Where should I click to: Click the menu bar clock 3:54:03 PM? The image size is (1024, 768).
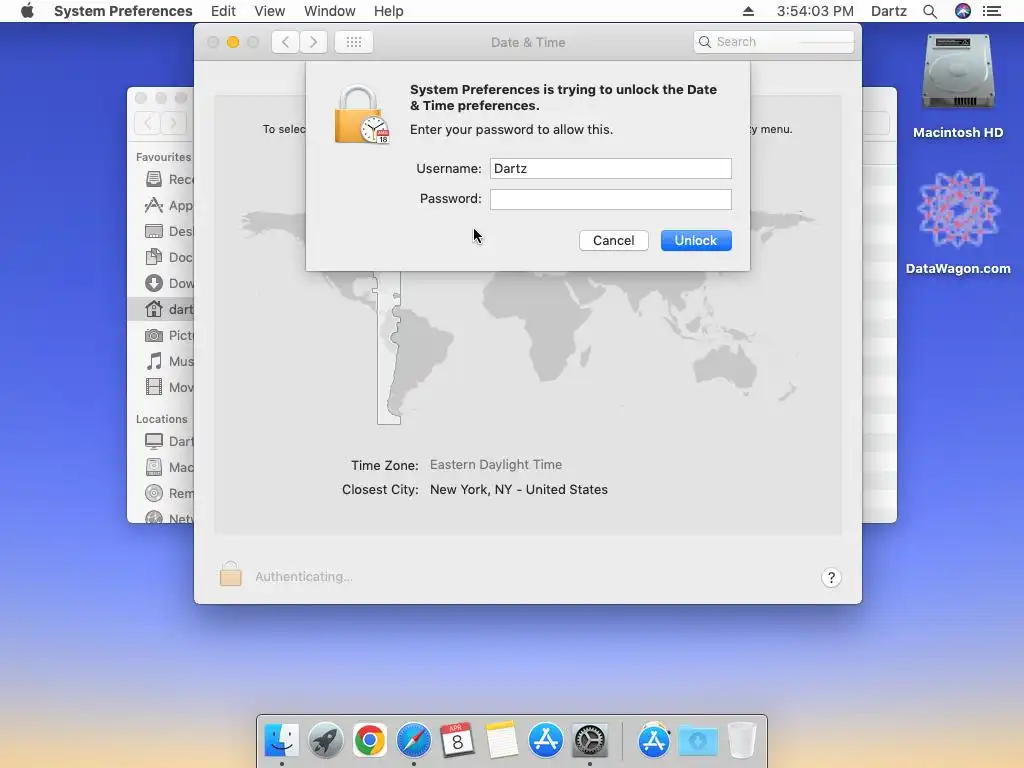[x=815, y=11]
